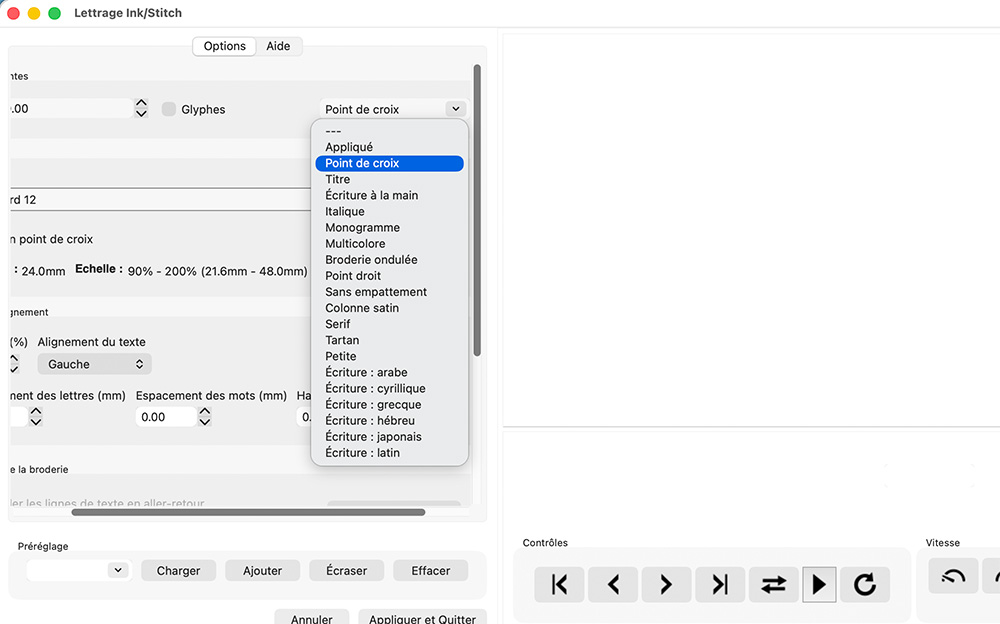Increase letter spacing stepper value

[36, 412]
